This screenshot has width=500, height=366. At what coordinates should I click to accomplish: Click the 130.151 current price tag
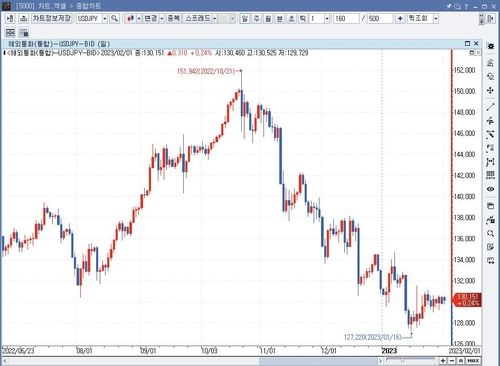click(468, 300)
